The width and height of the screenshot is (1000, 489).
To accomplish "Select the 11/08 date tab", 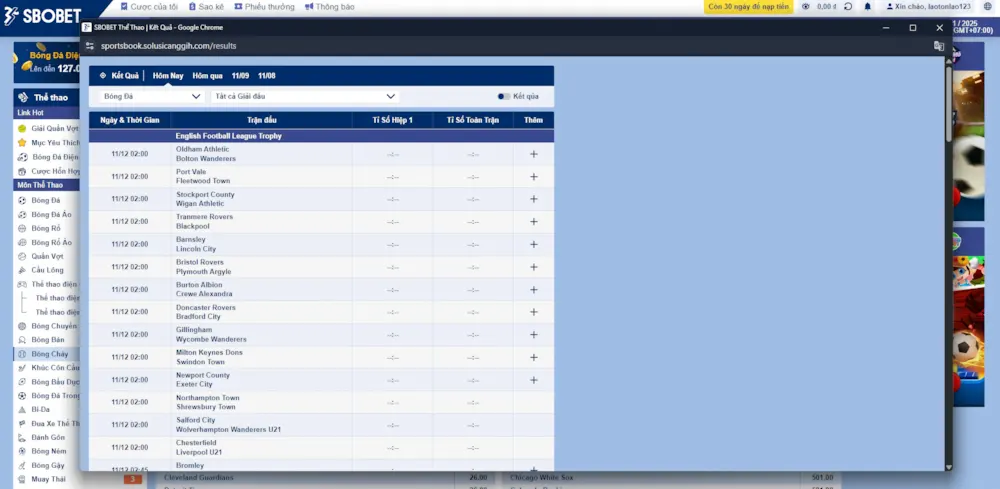I will click(267, 76).
